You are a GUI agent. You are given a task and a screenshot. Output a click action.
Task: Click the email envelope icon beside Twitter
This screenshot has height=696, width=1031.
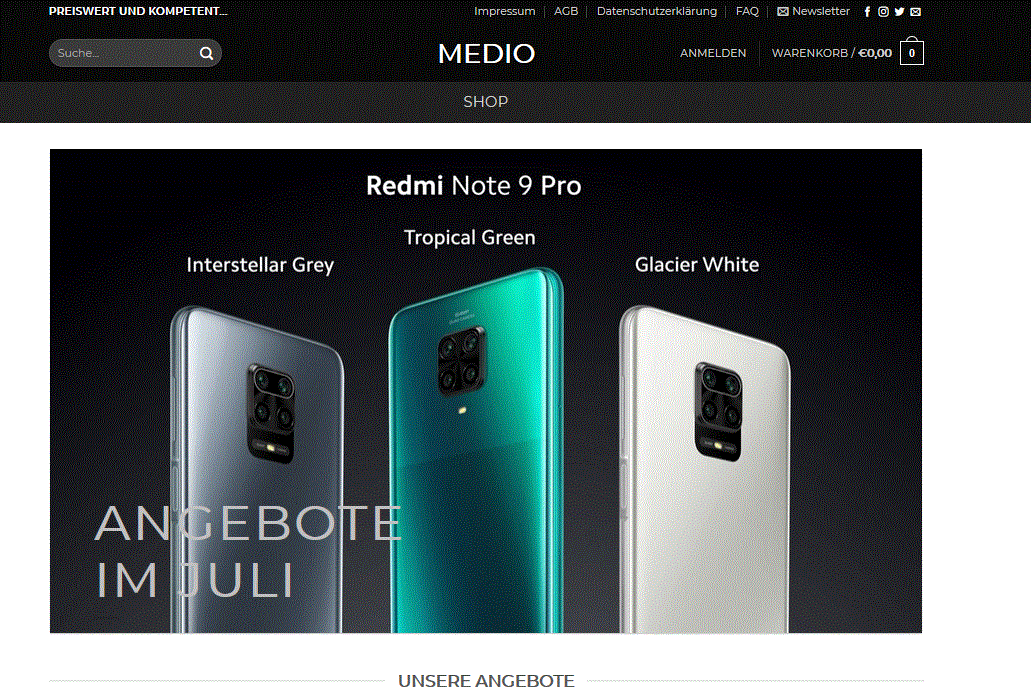(x=915, y=12)
